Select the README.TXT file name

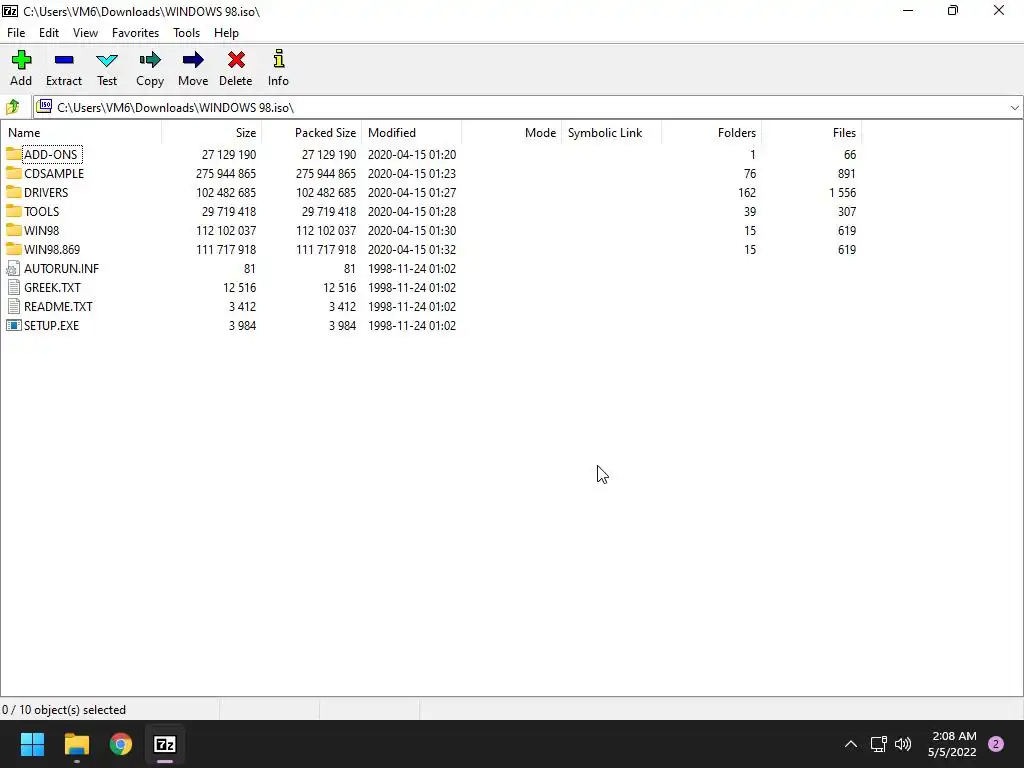pyautogui.click(x=58, y=306)
